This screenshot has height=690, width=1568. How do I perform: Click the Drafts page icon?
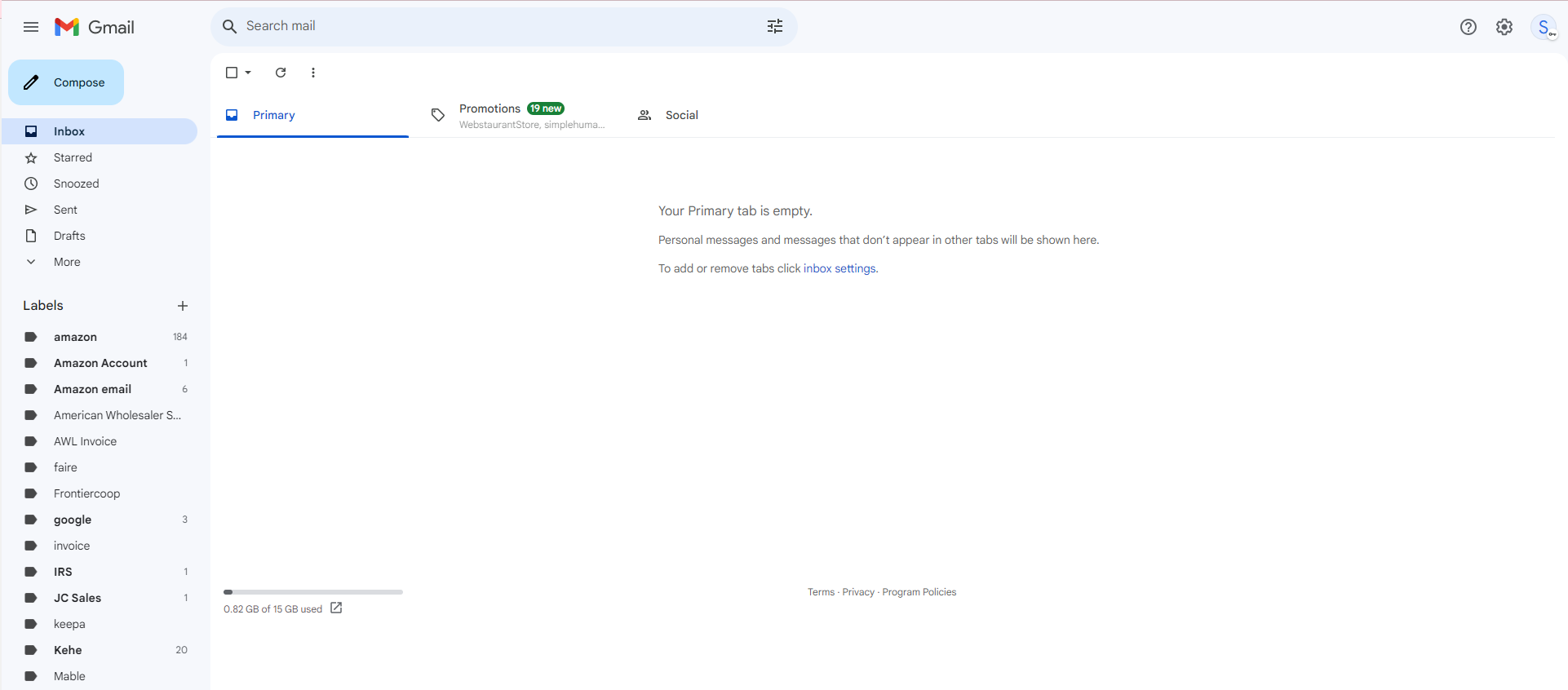[x=31, y=236]
